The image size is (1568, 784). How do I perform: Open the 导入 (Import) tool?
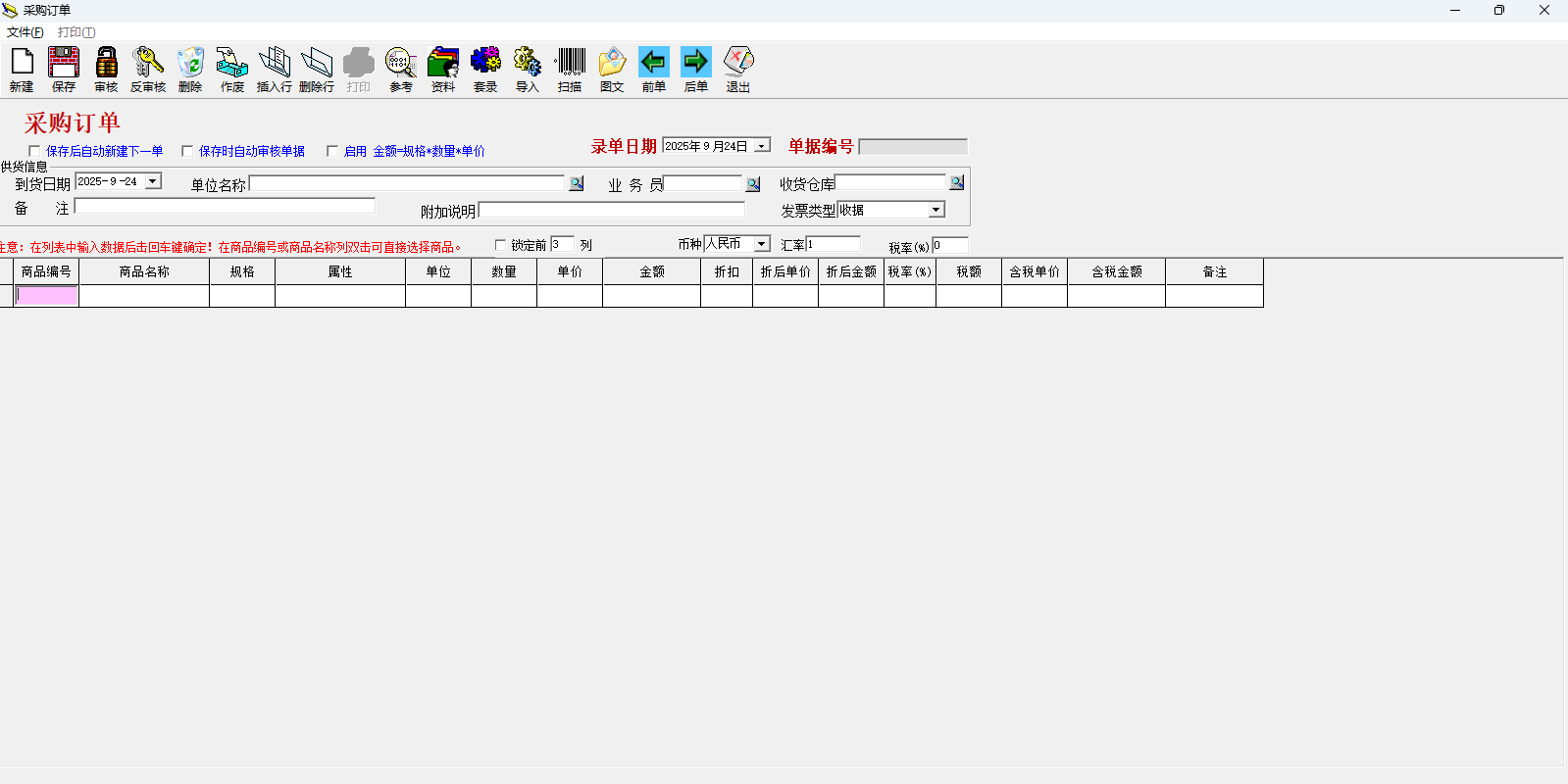[528, 69]
